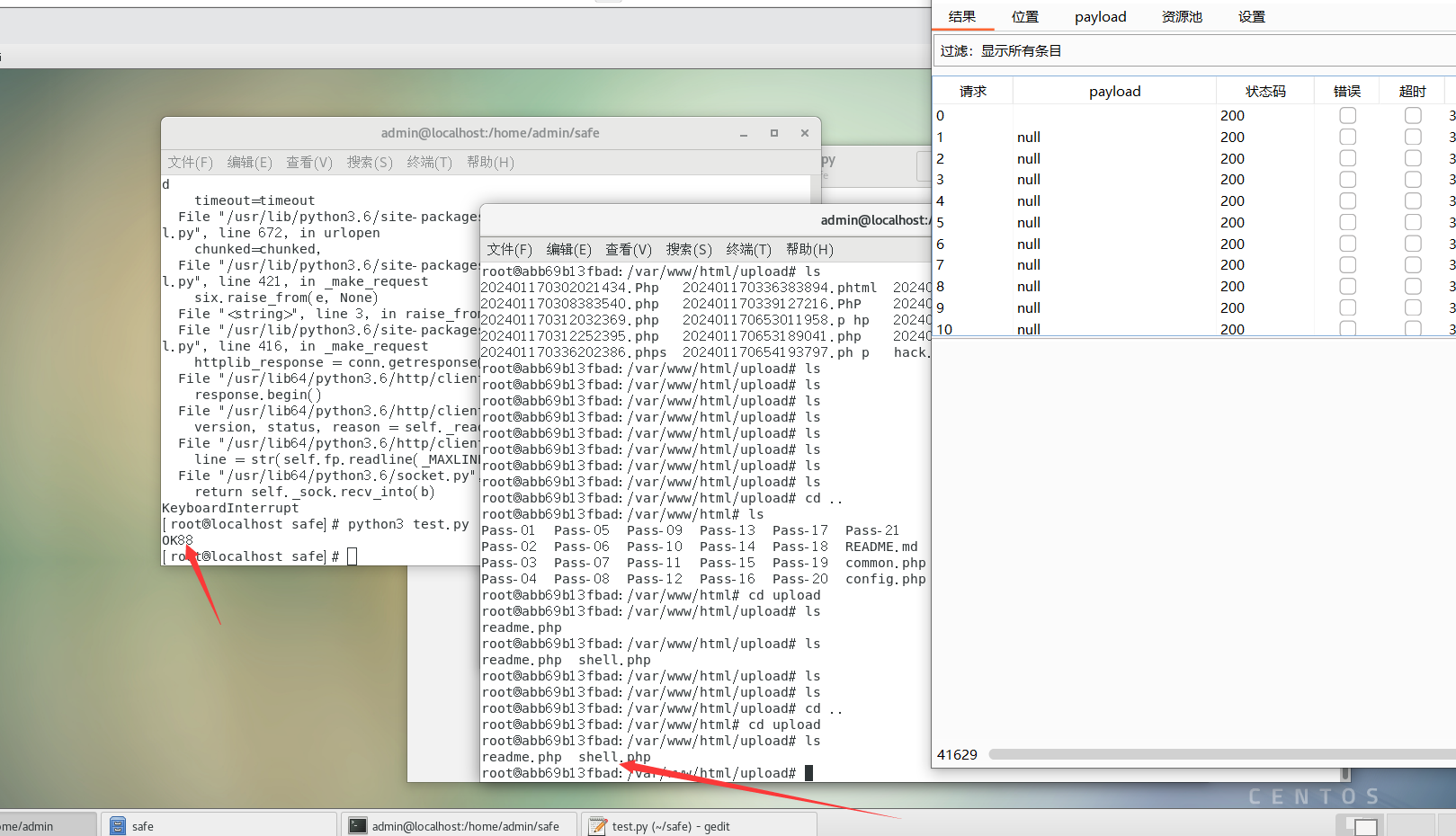Toggle error checkbox in request row 0
The image size is (1456, 836).
pyautogui.click(x=1347, y=115)
